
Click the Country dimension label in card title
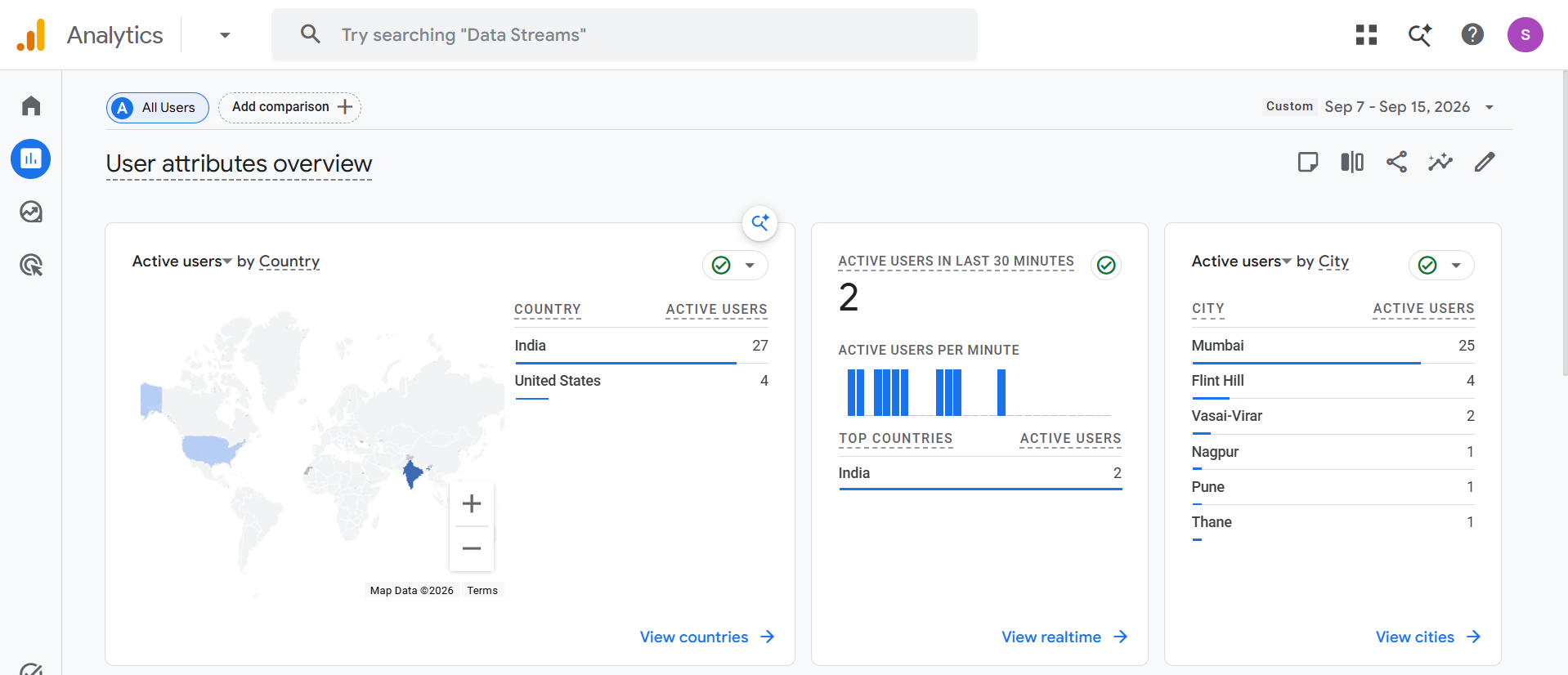(x=289, y=262)
